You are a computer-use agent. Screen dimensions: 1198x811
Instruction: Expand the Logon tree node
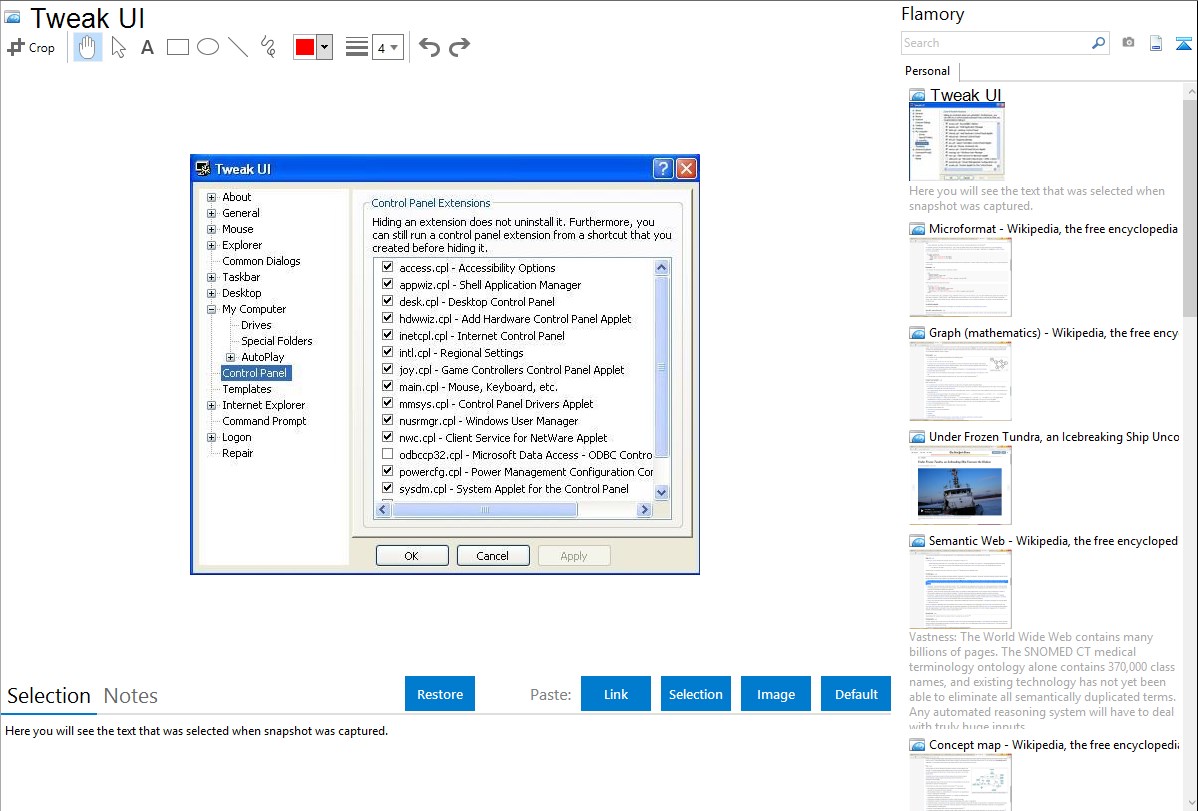212,437
